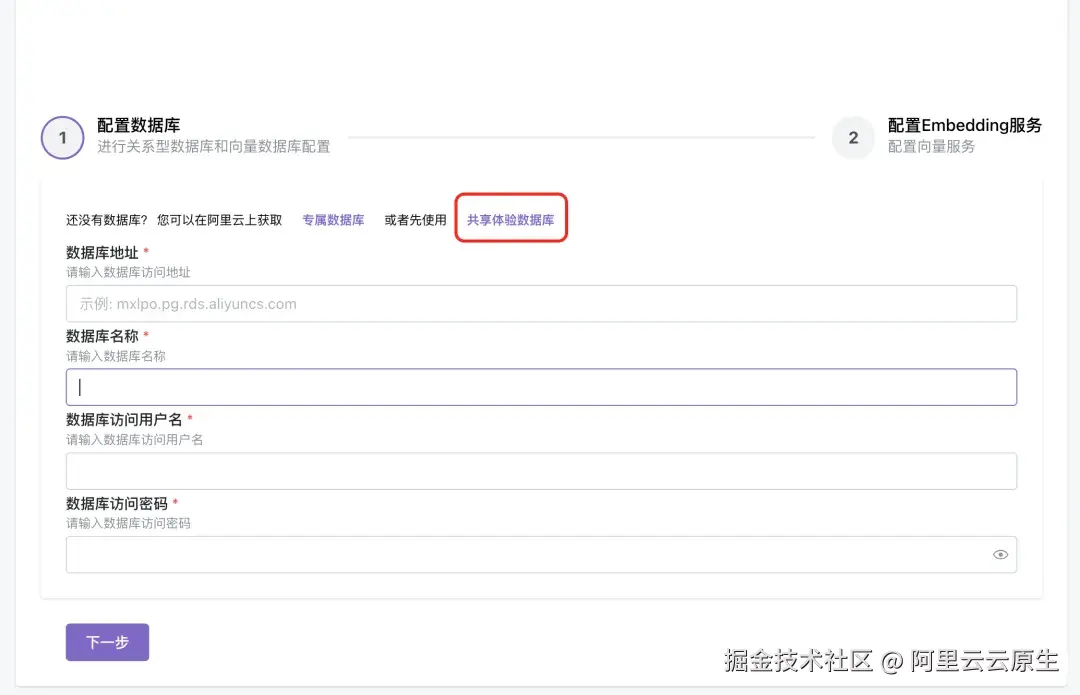The image size is (1080, 695).
Task: Click the 数据库地址 field label
Action: click(x=102, y=253)
